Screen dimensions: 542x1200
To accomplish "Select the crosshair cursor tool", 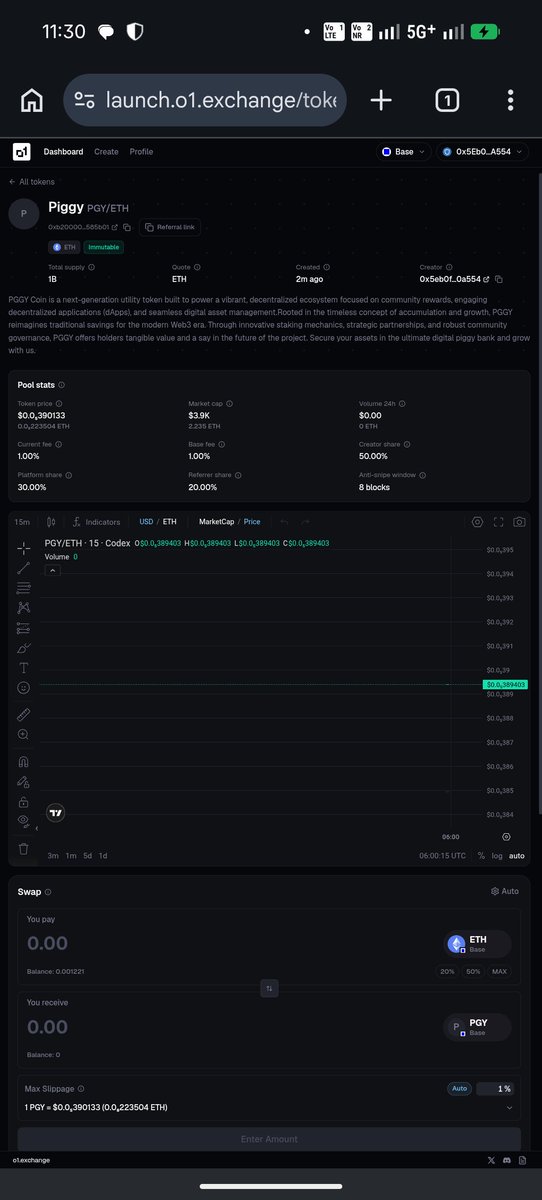I will pos(24,548).
